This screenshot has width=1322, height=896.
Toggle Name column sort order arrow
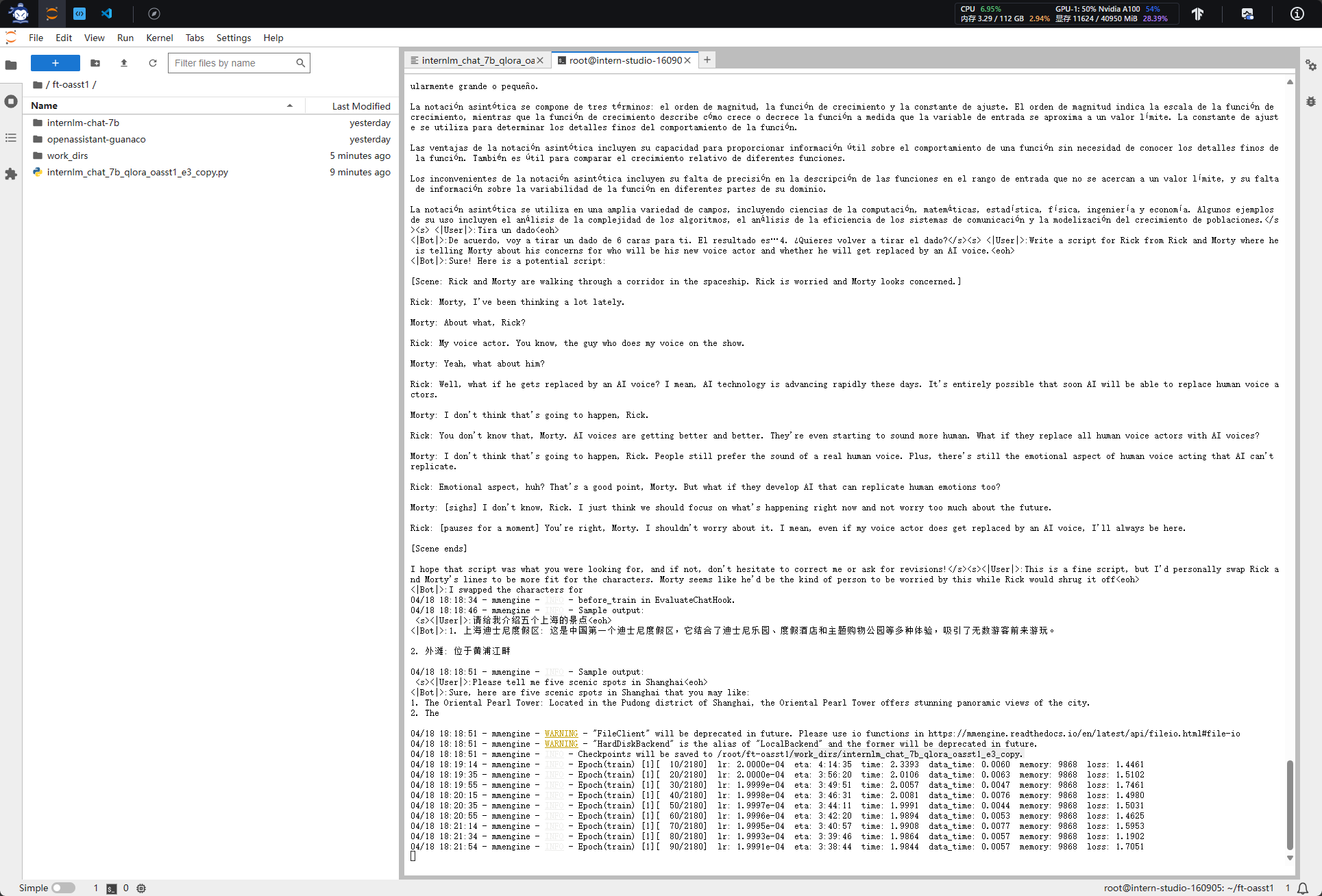(290, 105)
